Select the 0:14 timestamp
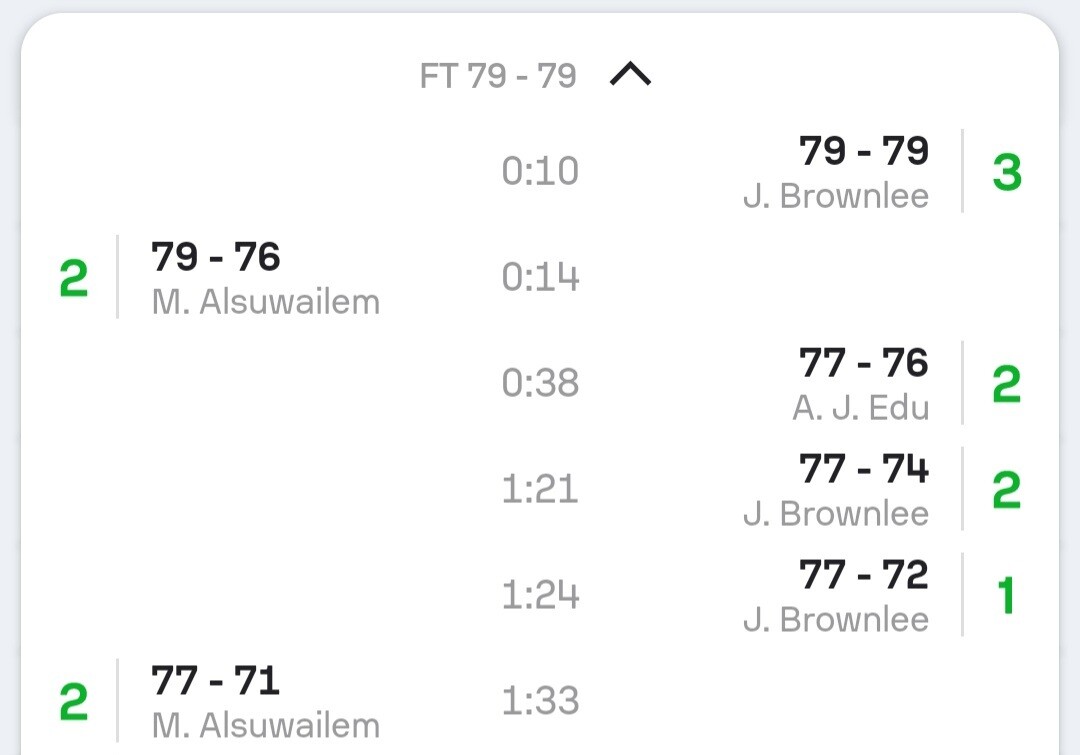Viewport: 1080px width, 755px height. click(540, 277)
